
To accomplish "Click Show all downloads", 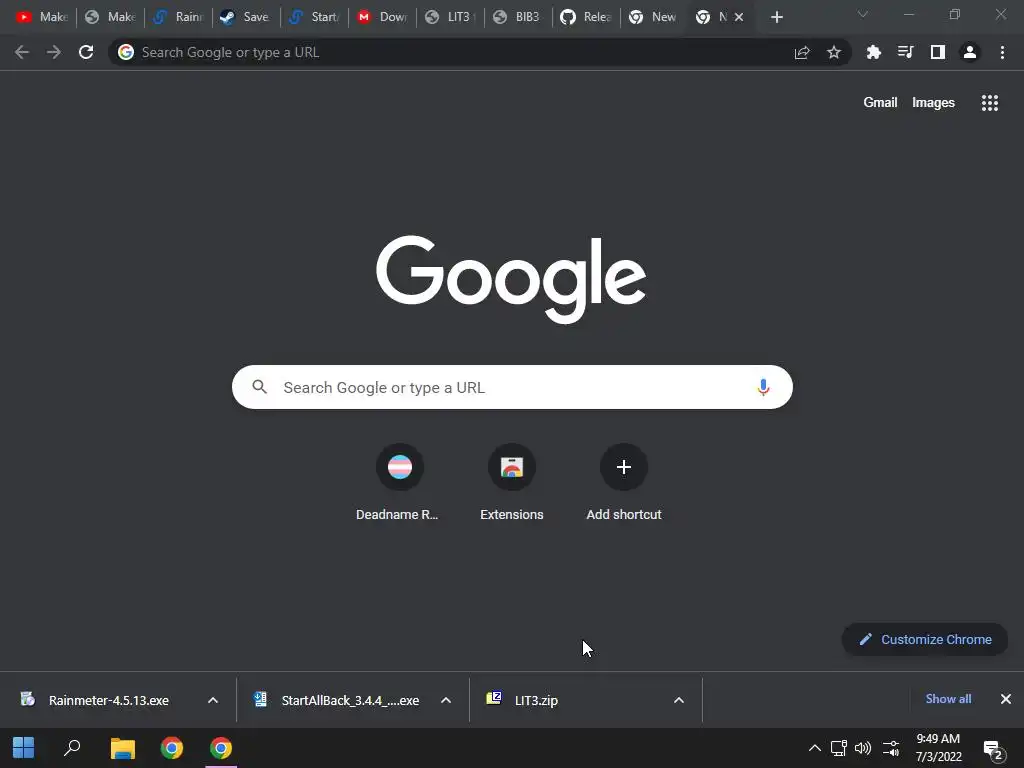I will (948, 699).
